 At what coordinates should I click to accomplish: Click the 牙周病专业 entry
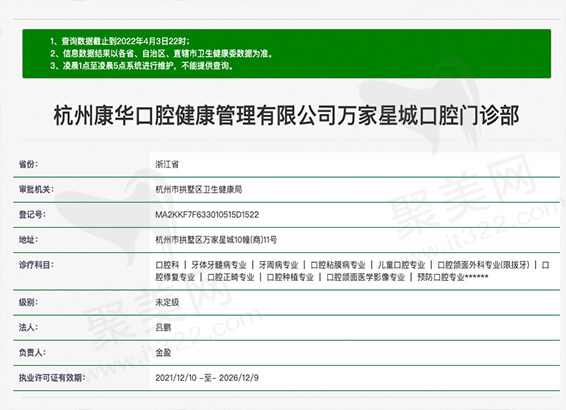click(x=278, y=265)
